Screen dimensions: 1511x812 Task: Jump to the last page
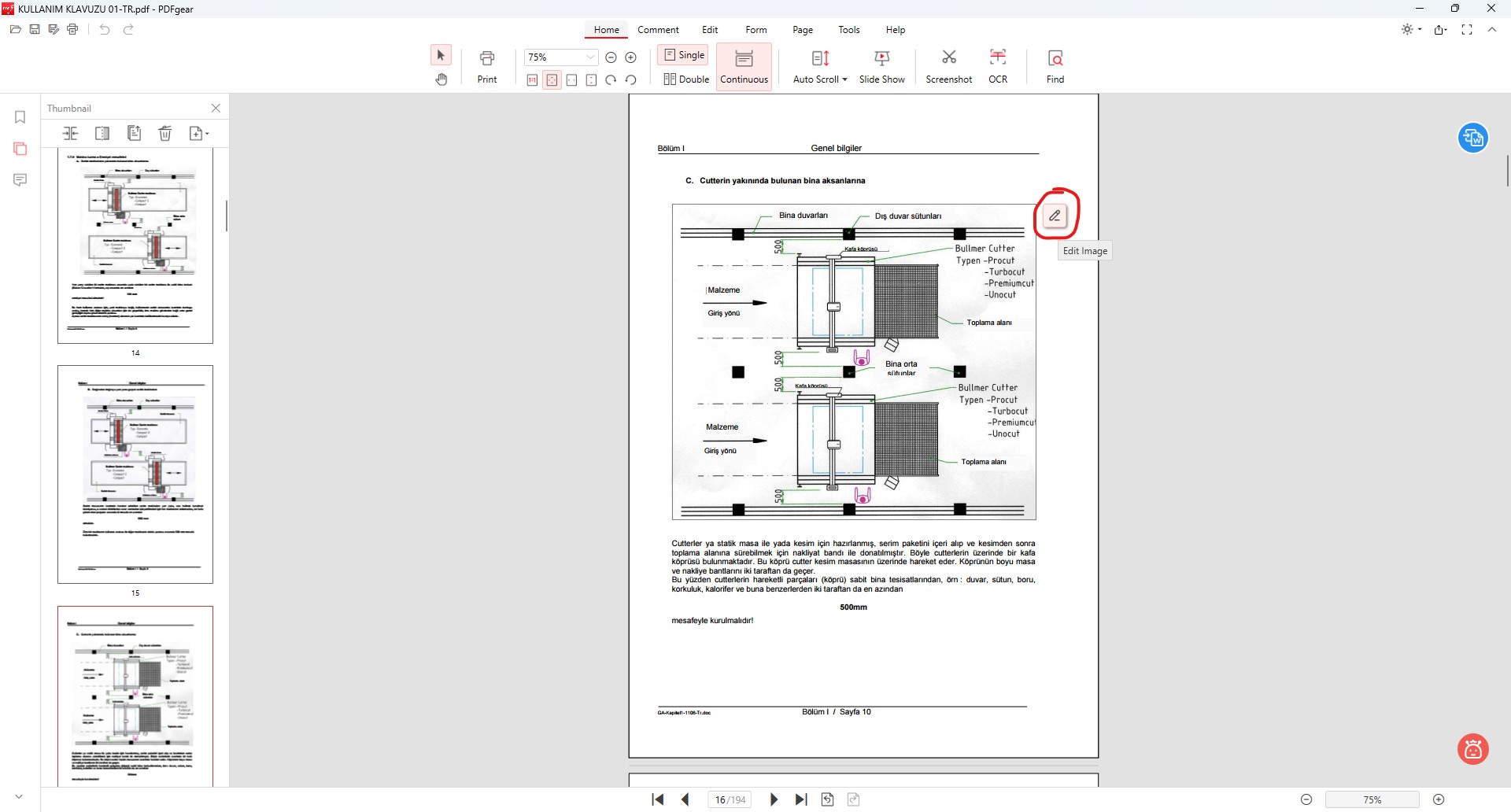[x=801, y=799]
